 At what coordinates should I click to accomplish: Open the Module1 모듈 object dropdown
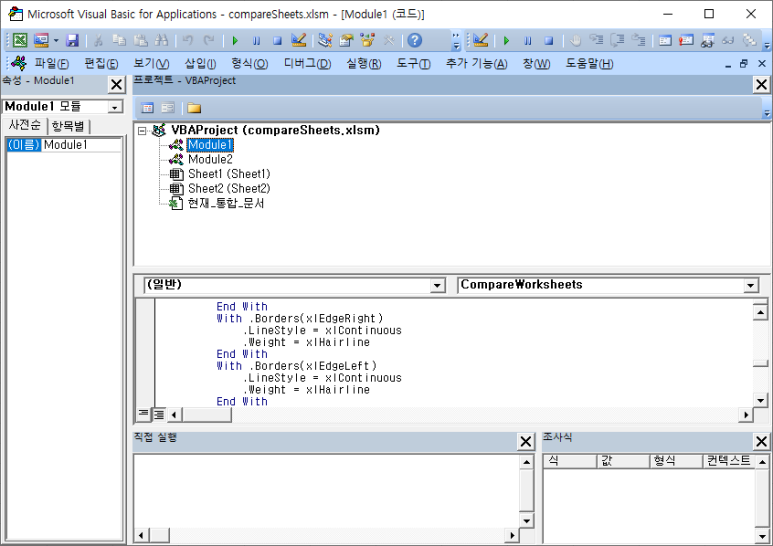(115, 107)
